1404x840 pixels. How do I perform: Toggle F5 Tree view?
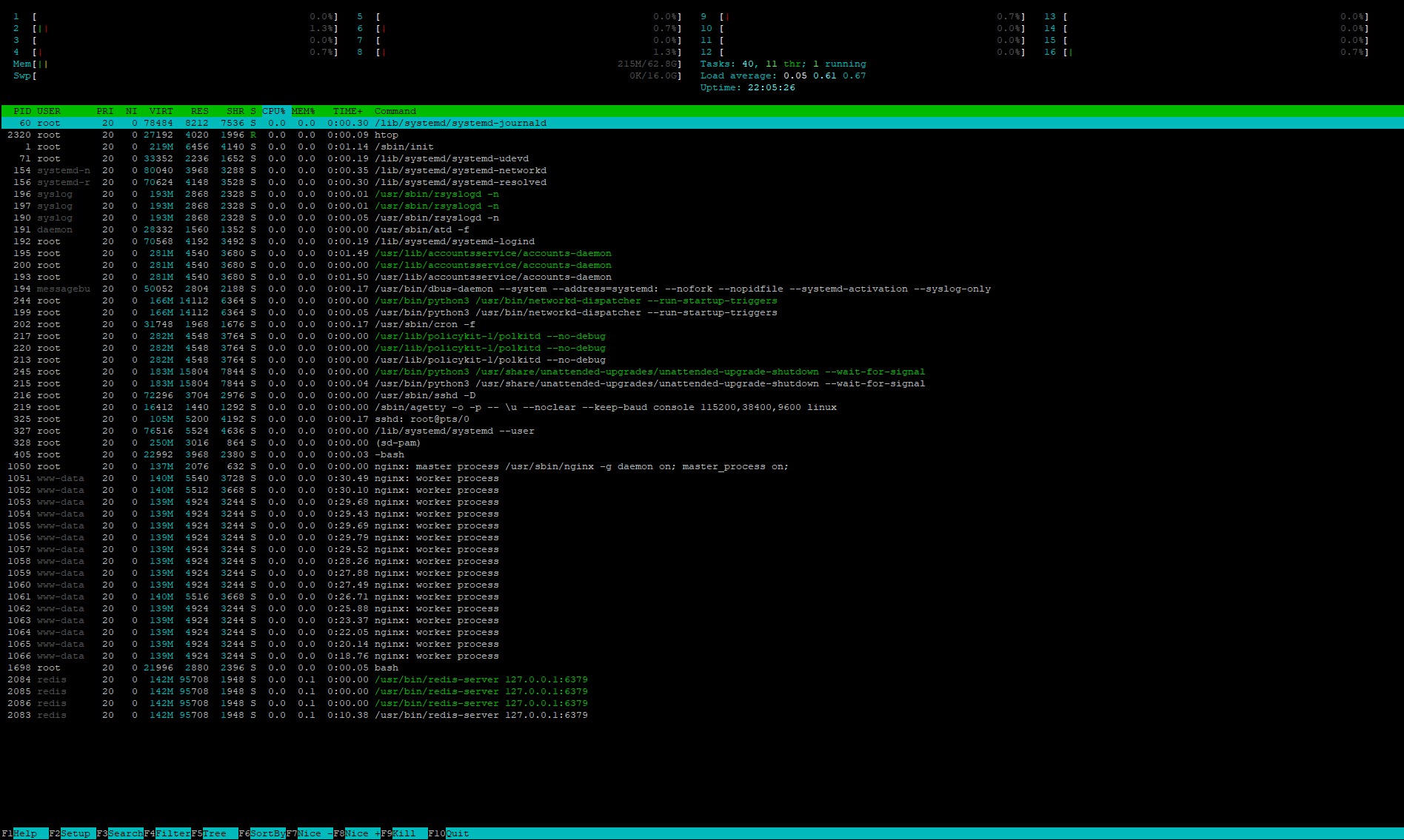click(x=214, y=833)
